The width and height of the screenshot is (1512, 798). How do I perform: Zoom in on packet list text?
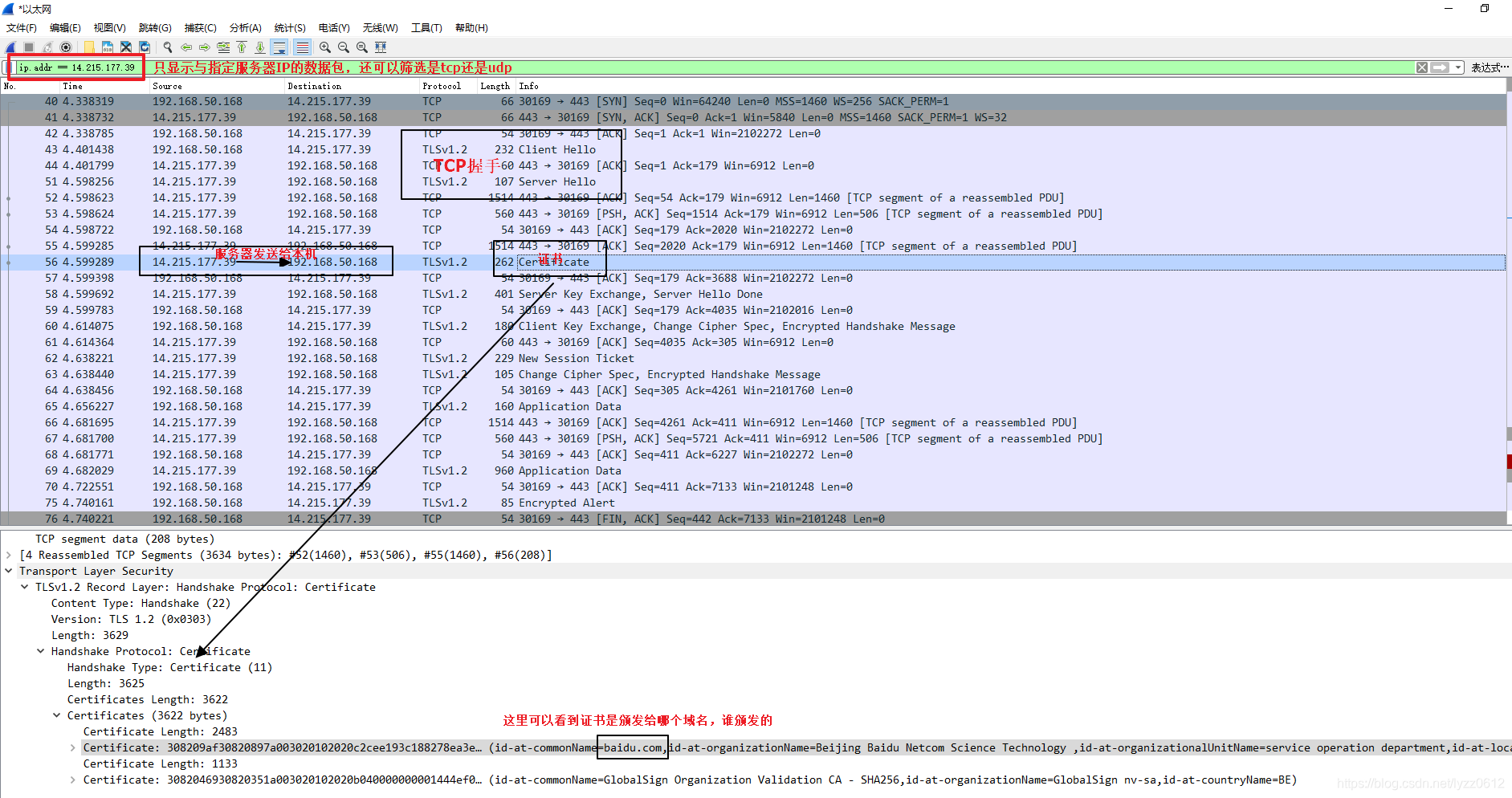(x=324, y=47)
